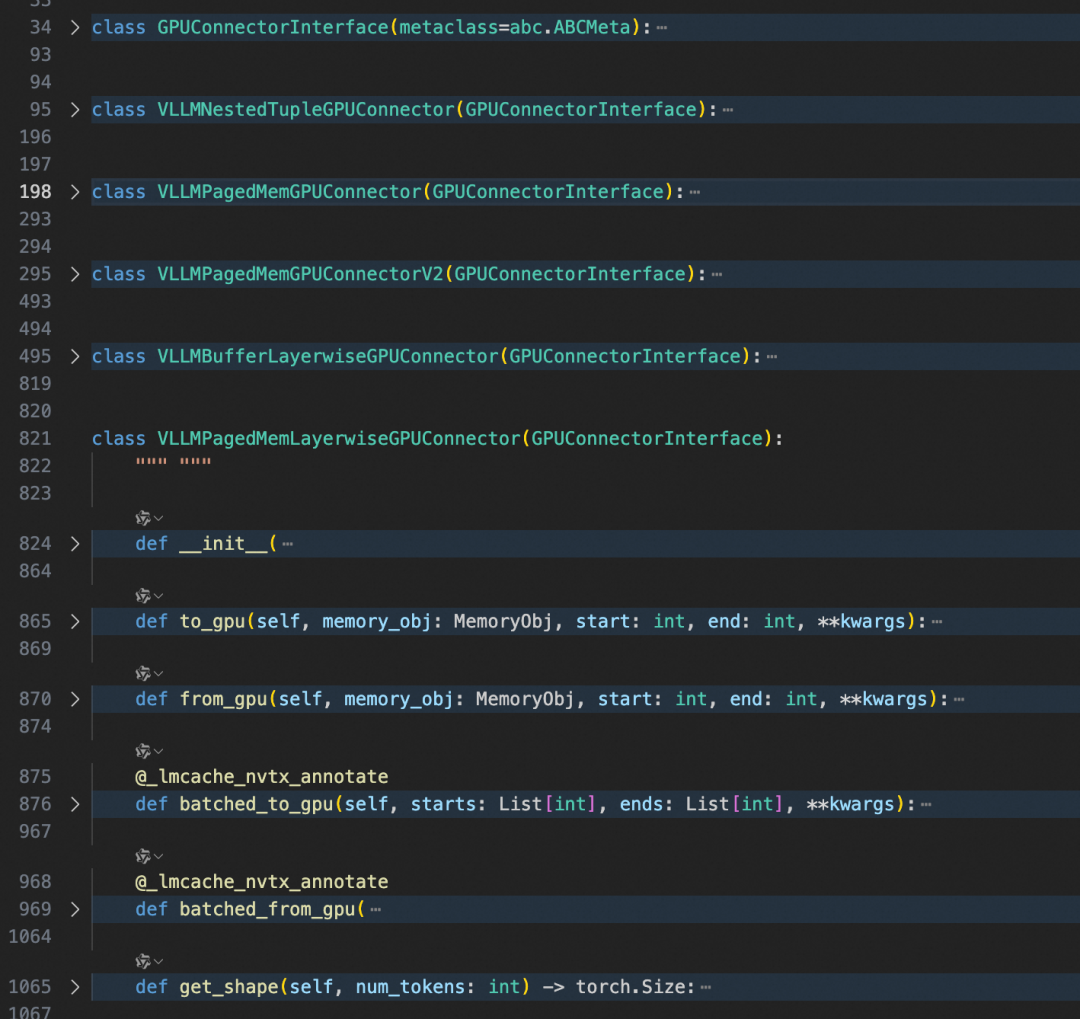The width and height of the screenshot is (1080, 1019).
Task: Click class name VLLMPagedMemLayerwiseGPUConnector
Action: coord(339,438)
